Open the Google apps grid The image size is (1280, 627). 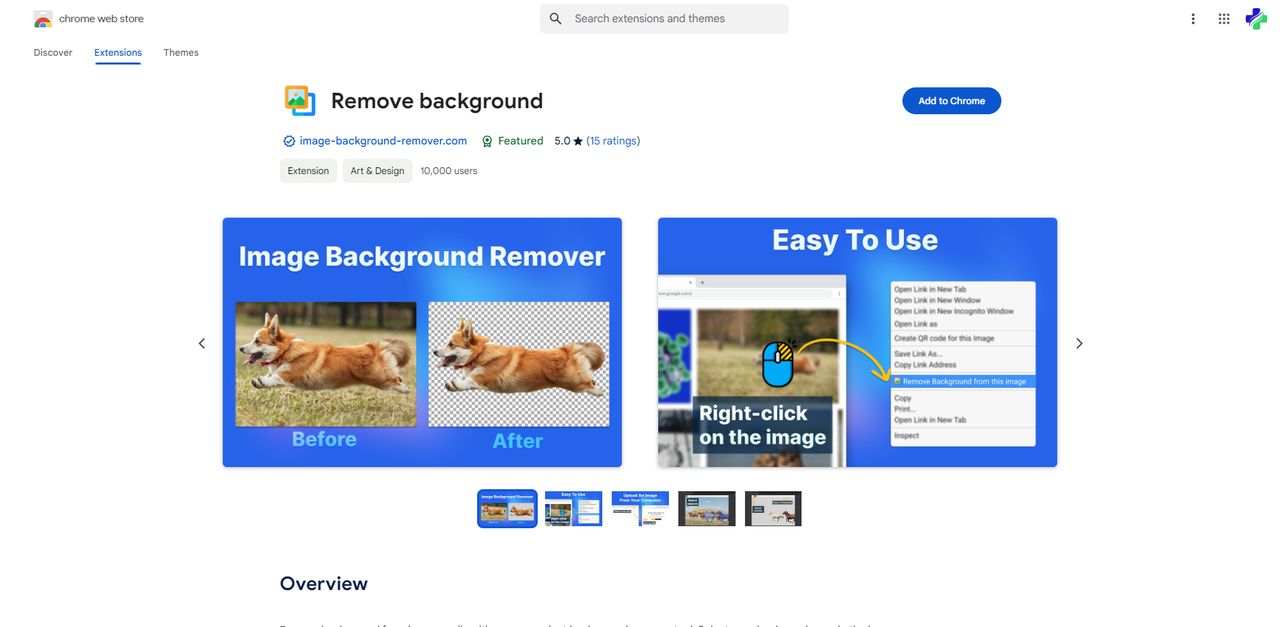click(x=1224, y=19)
